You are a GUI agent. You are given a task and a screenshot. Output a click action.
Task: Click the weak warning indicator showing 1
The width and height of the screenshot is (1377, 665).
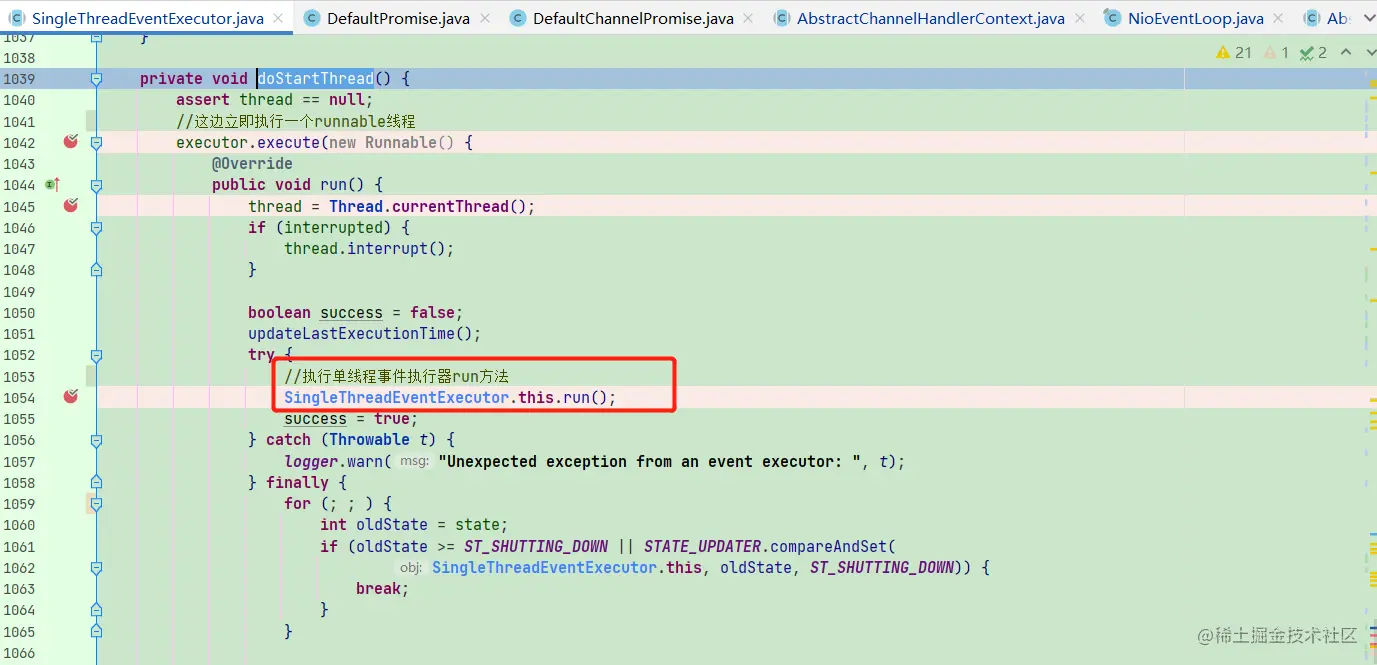click(x=1276, y=52)
